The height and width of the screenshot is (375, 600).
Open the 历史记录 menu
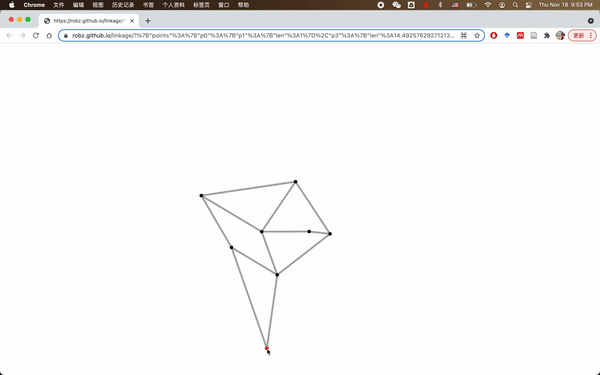point(123,5)
